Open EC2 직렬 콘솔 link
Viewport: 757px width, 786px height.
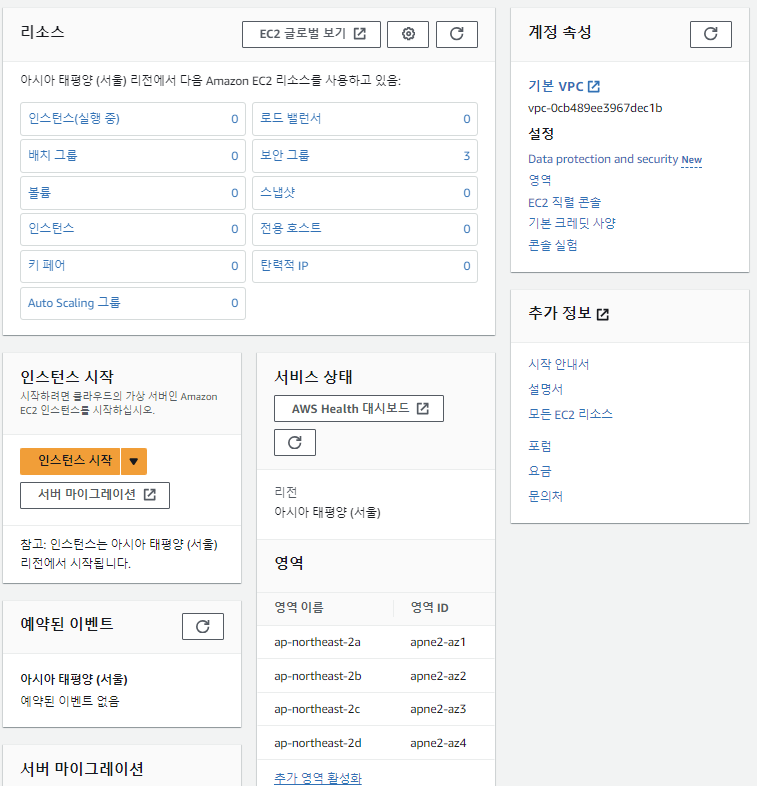pos(564,203)
